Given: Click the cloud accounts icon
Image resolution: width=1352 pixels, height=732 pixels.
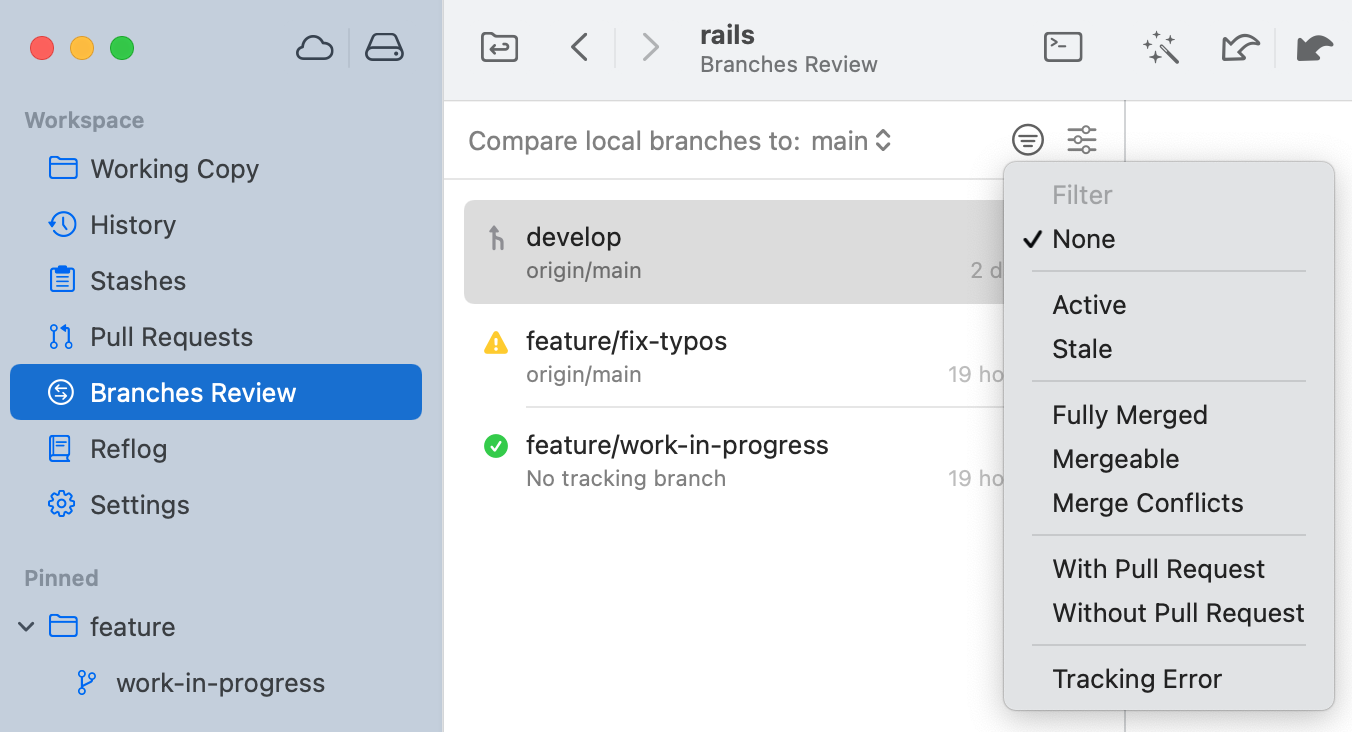Looking at the screenshot, I should (x=314, y=48).
